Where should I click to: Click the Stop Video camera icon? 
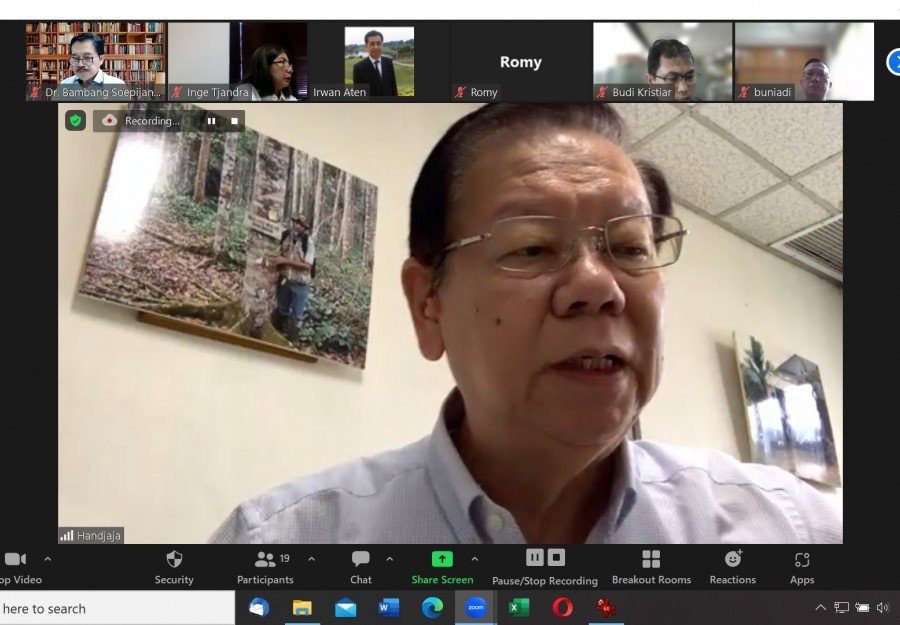coord(15,559)
